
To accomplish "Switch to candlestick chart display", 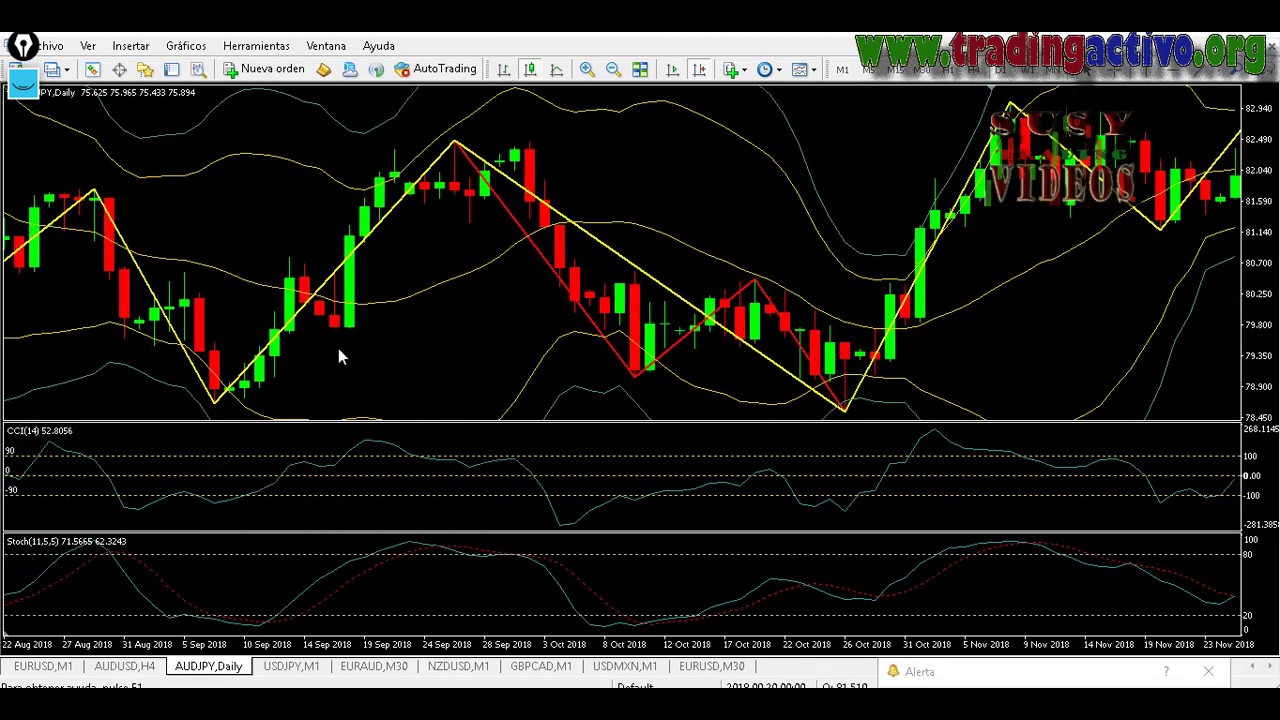I will [530, 69].
